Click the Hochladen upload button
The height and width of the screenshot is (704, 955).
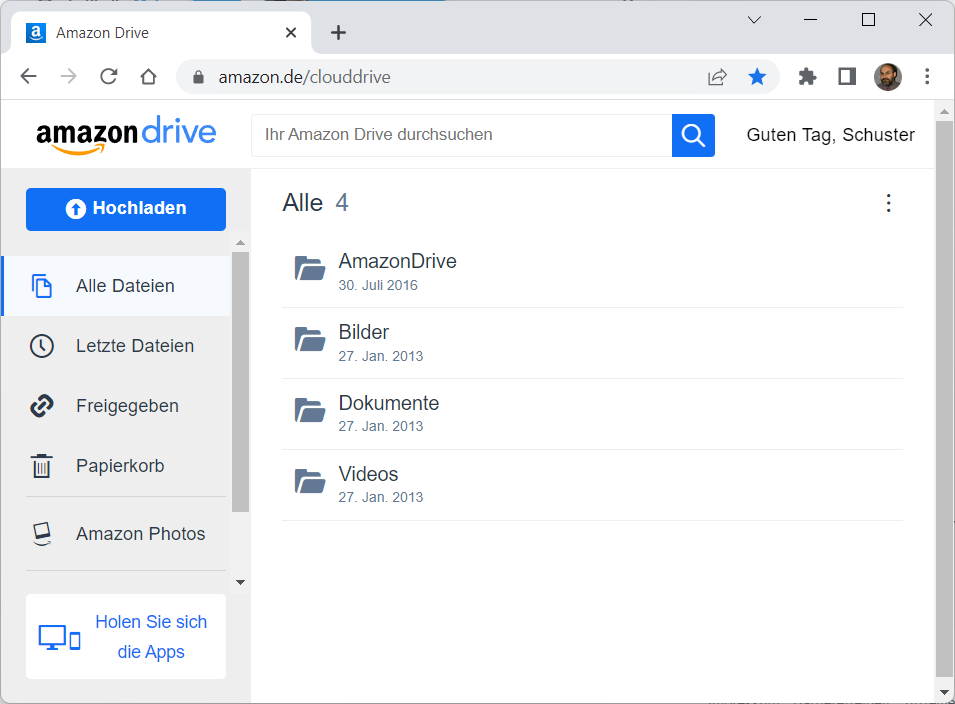click(x=126, y=209)
